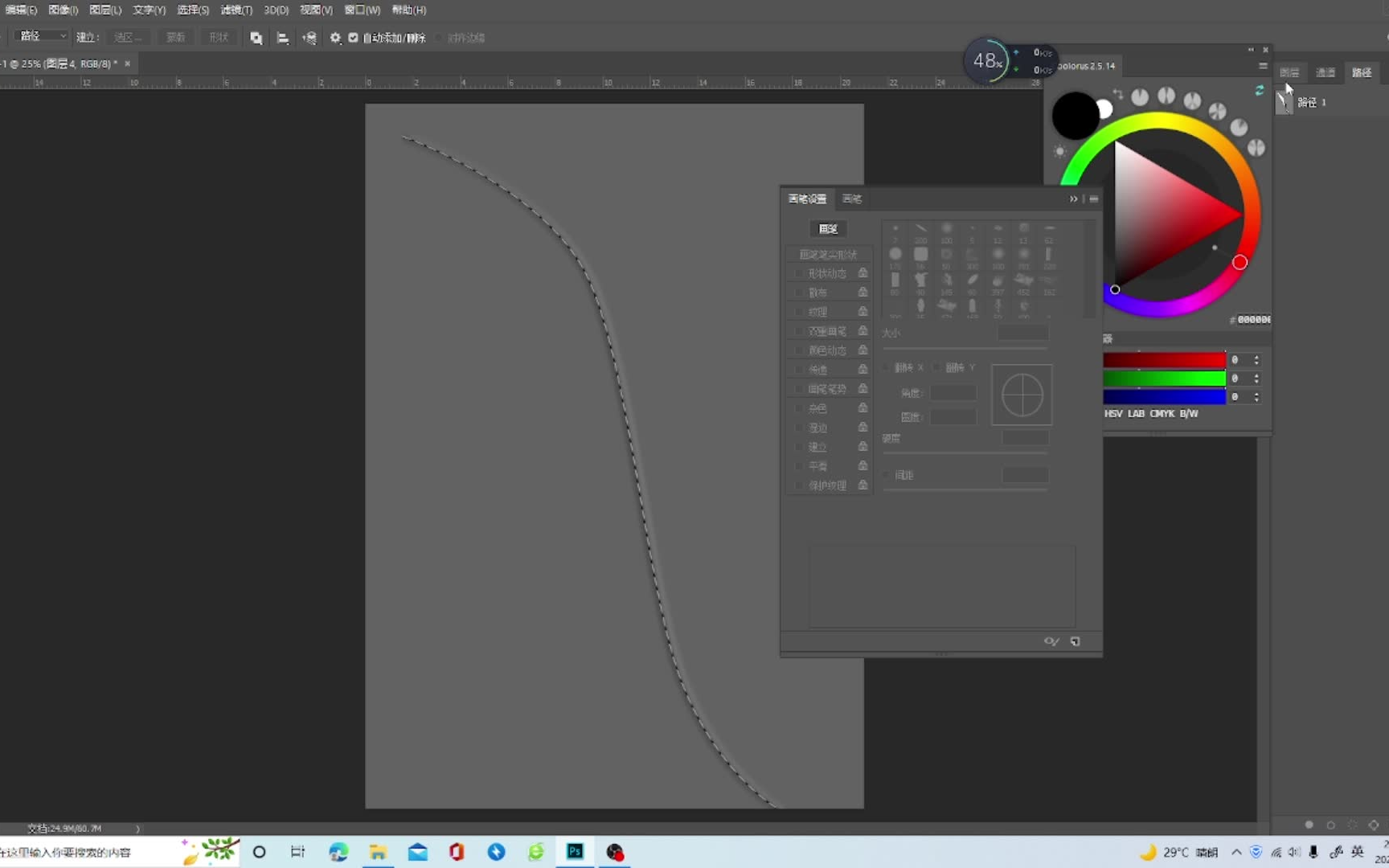Screen dimensions: 1389x868
Task: Expand the status bar arrow next to document size
Action: pyautogui.click(x=137, y=828)
